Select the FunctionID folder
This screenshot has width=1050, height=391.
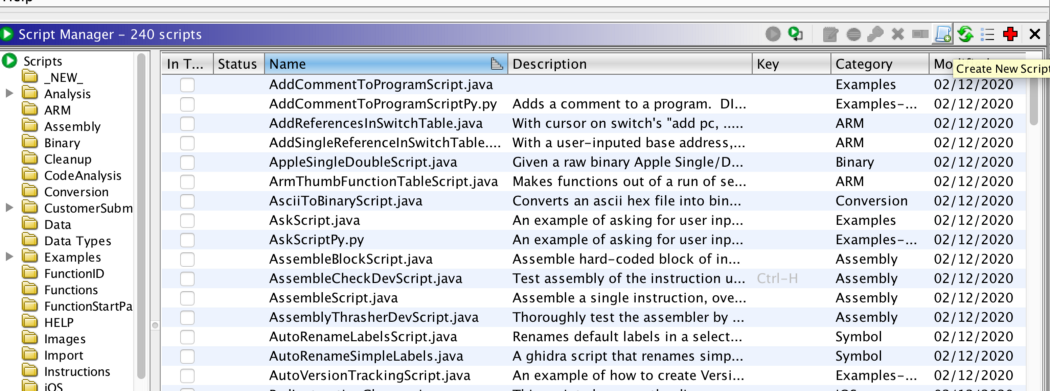pos(74,273)
